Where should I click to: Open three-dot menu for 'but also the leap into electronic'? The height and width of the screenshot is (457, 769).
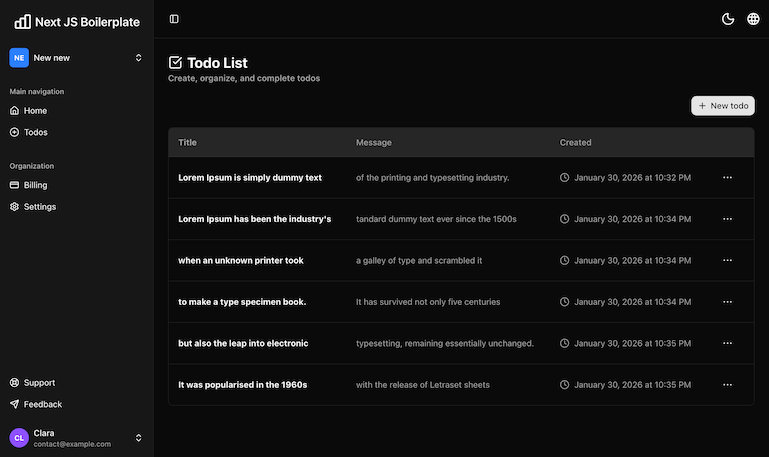point(727,343)
